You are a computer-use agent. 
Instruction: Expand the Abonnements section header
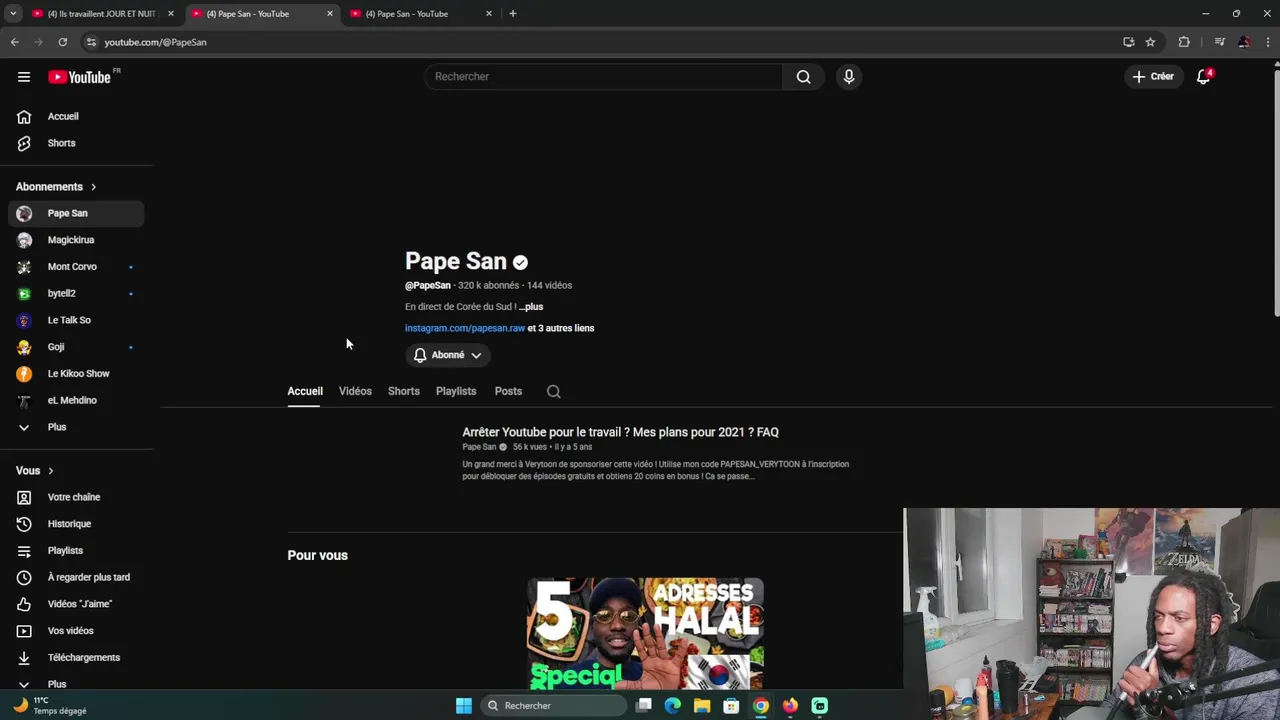(x=56, y=187)
